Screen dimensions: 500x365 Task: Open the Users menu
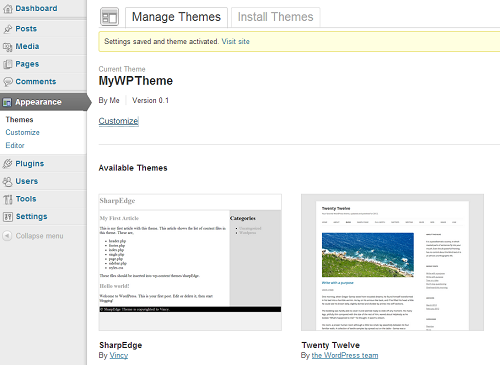(x=27, y=181)
